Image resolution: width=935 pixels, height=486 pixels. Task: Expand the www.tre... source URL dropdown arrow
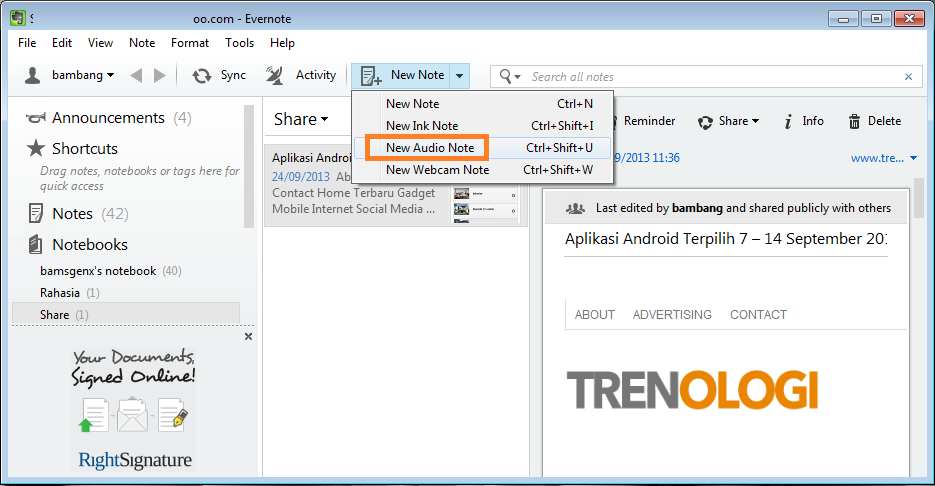[x=914, y=158]
